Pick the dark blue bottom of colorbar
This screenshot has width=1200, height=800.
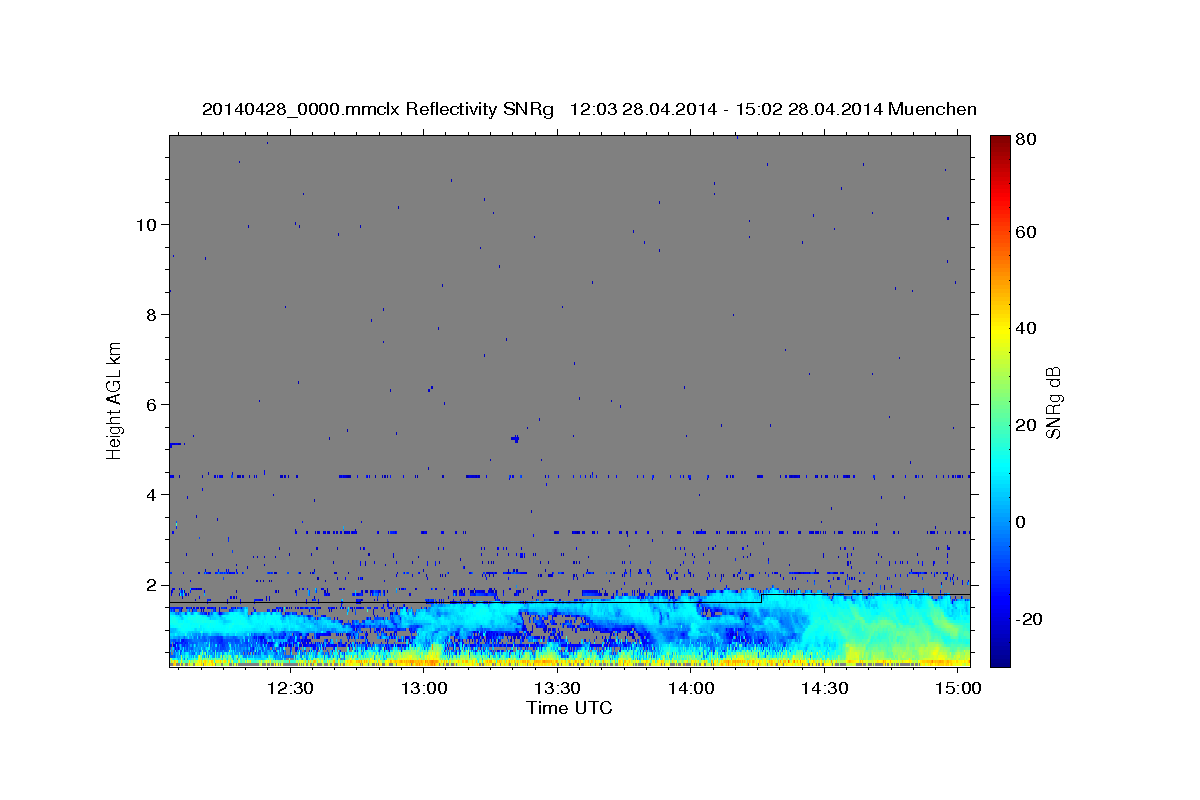pyautogui.click(x=999, y=655)
